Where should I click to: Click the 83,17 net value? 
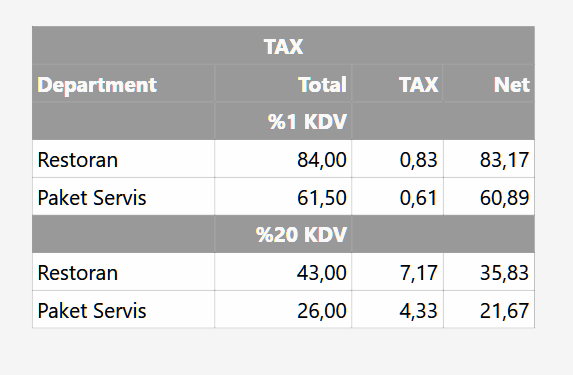504,160
